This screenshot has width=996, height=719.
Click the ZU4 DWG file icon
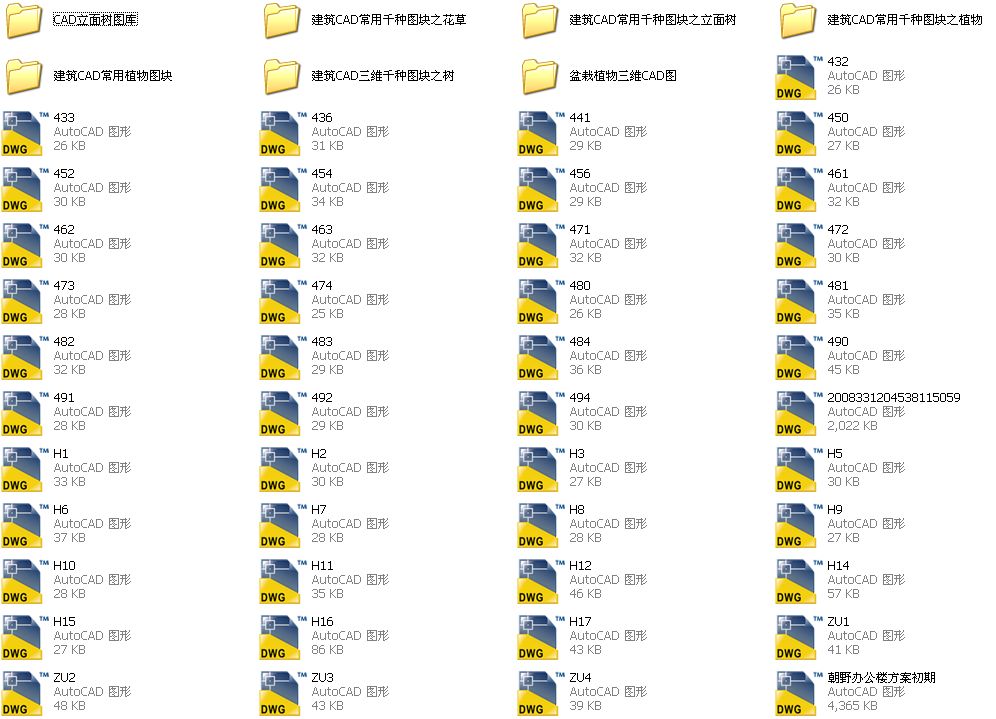click(539, 694)
